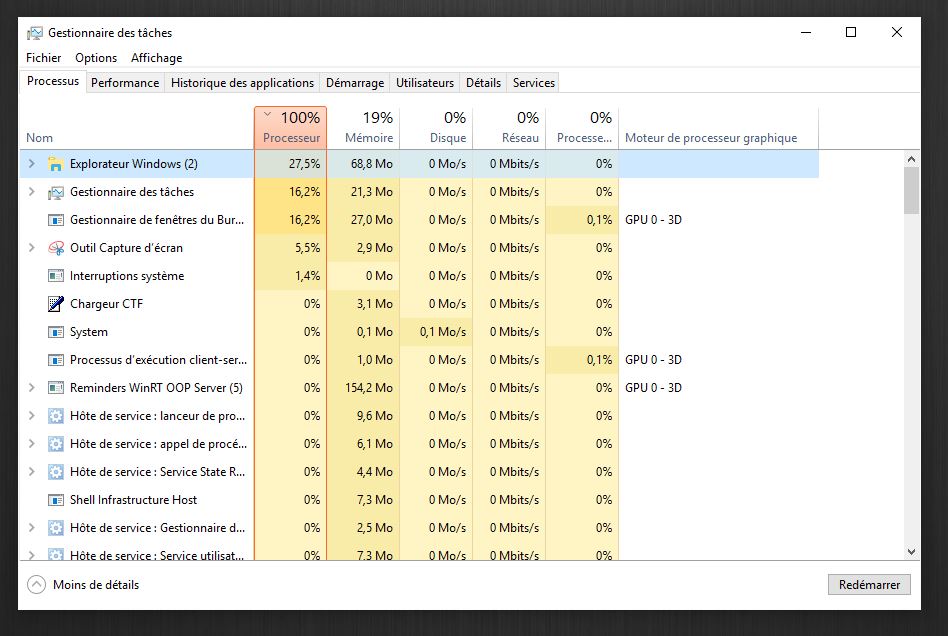
Task: Switch to the Détails tab
Action: point(483,83)
